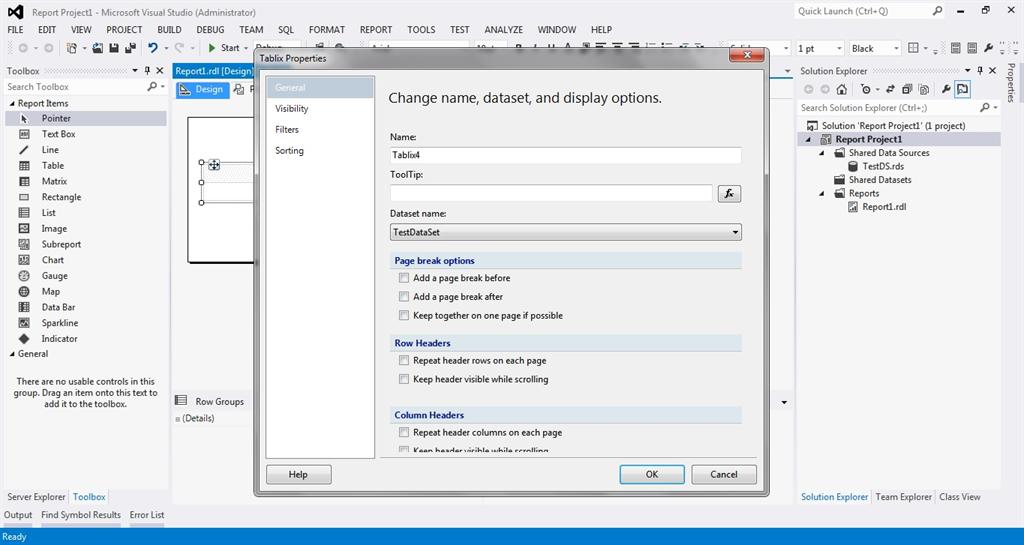Open the Dataset name dropdown
The width and height of the screenshot is (1024, 545).
[x=735, y=232]
